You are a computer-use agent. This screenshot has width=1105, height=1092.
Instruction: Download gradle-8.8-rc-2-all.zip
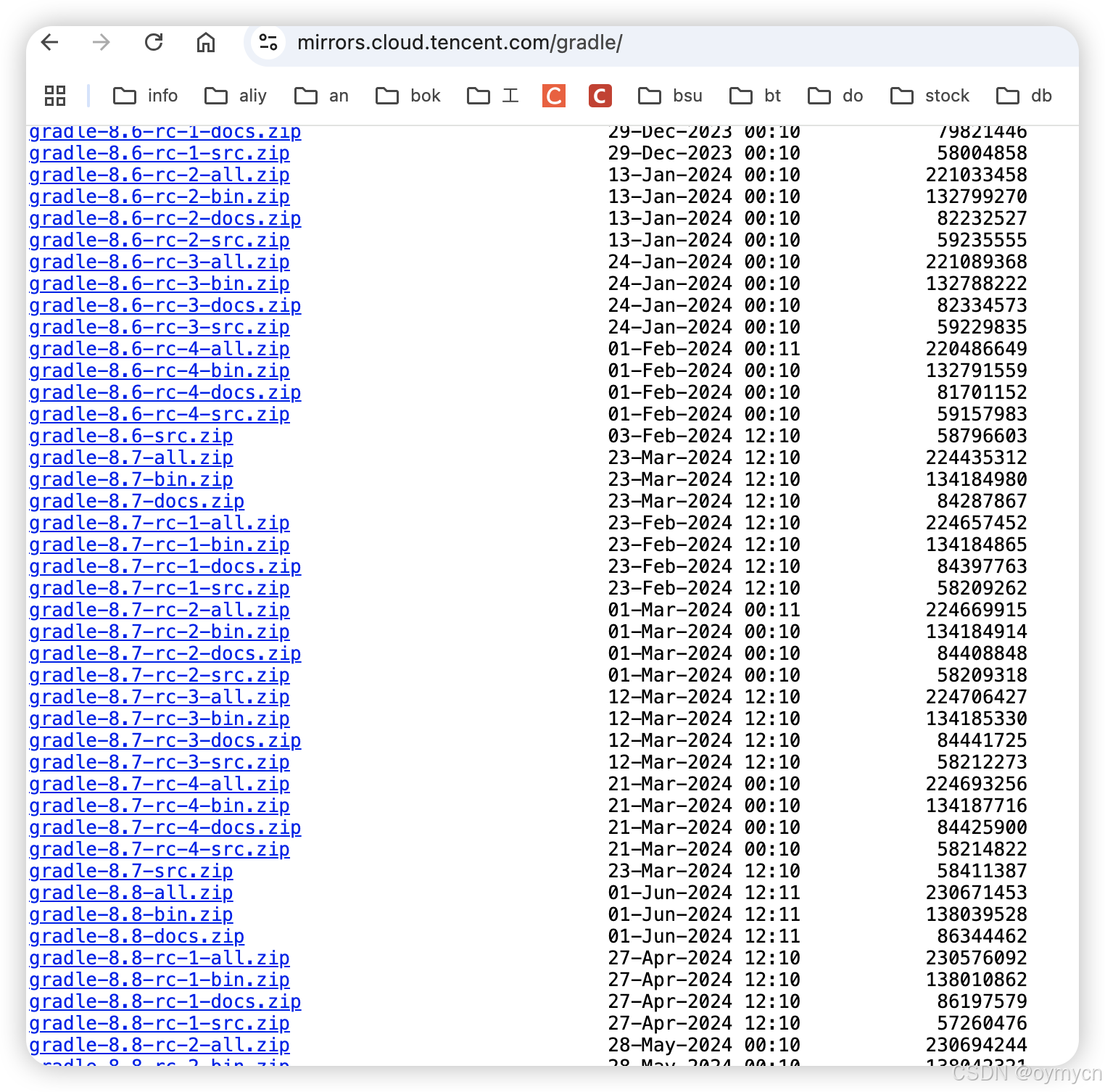tap(160, 1045)
